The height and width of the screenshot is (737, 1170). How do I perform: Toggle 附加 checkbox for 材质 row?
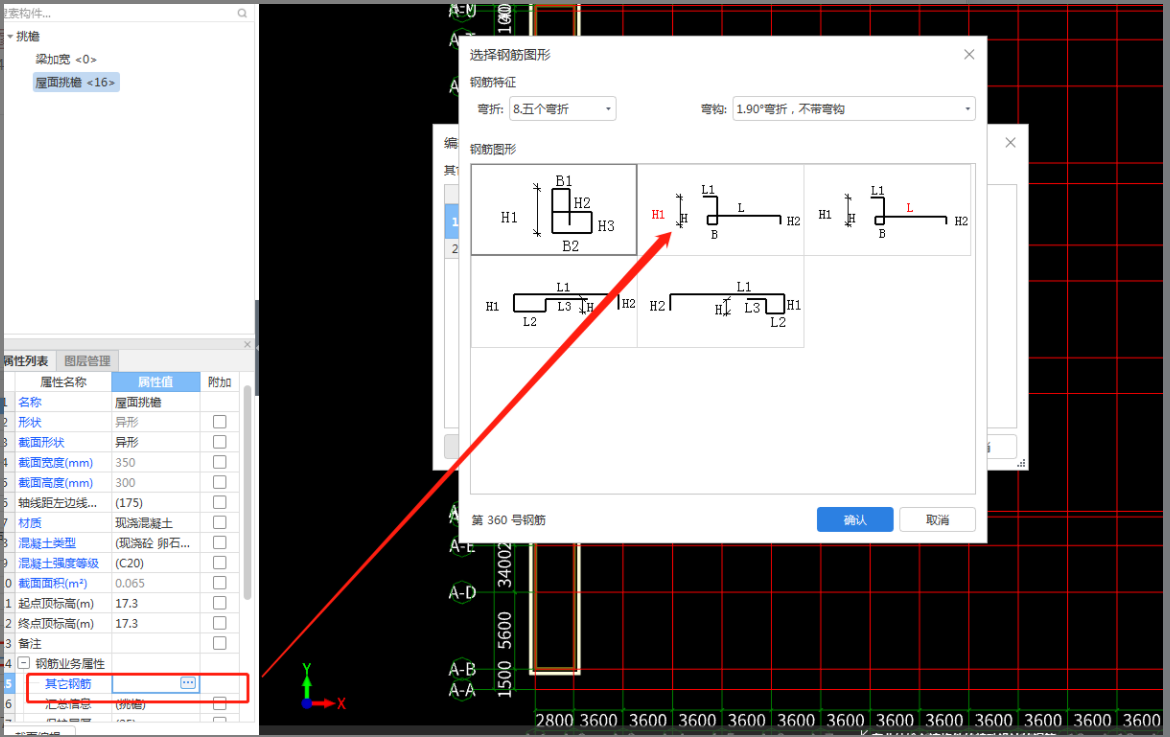(x=219, y=522)
